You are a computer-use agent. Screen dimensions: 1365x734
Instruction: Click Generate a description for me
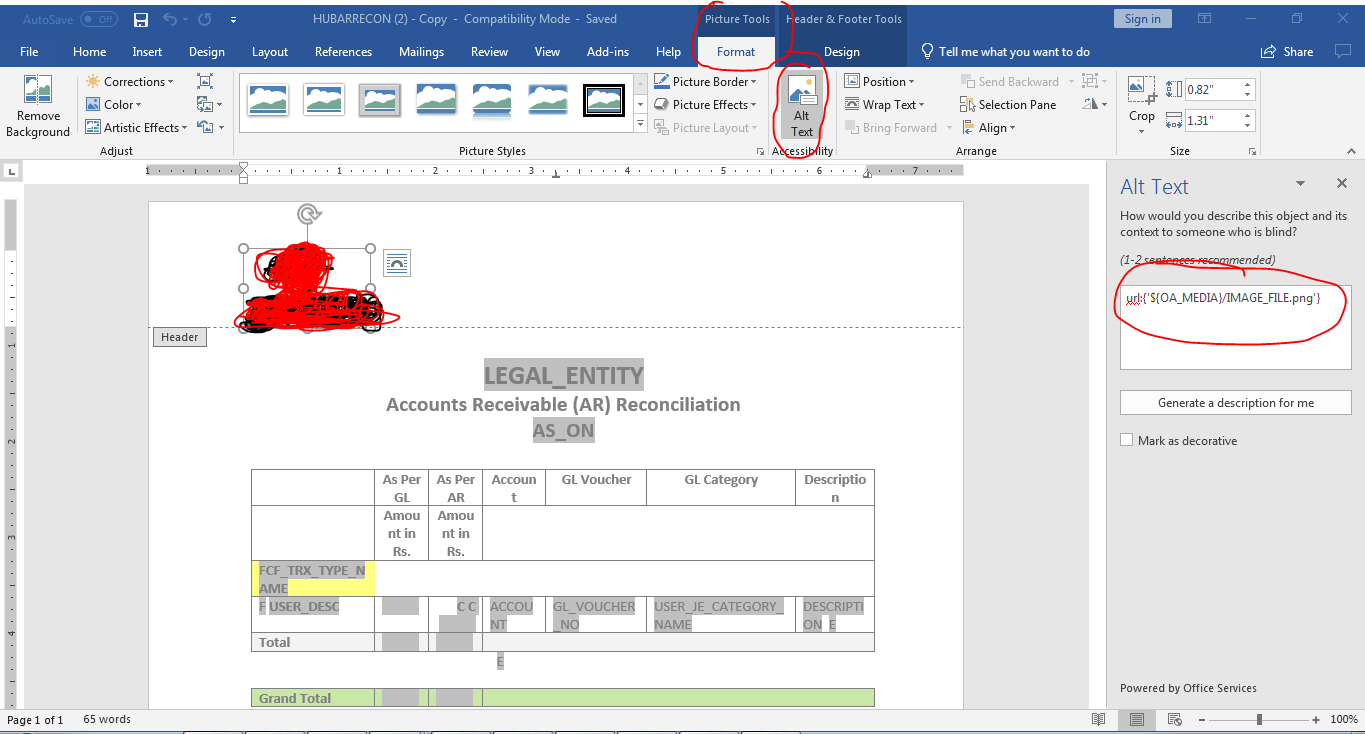point(1235,402)
